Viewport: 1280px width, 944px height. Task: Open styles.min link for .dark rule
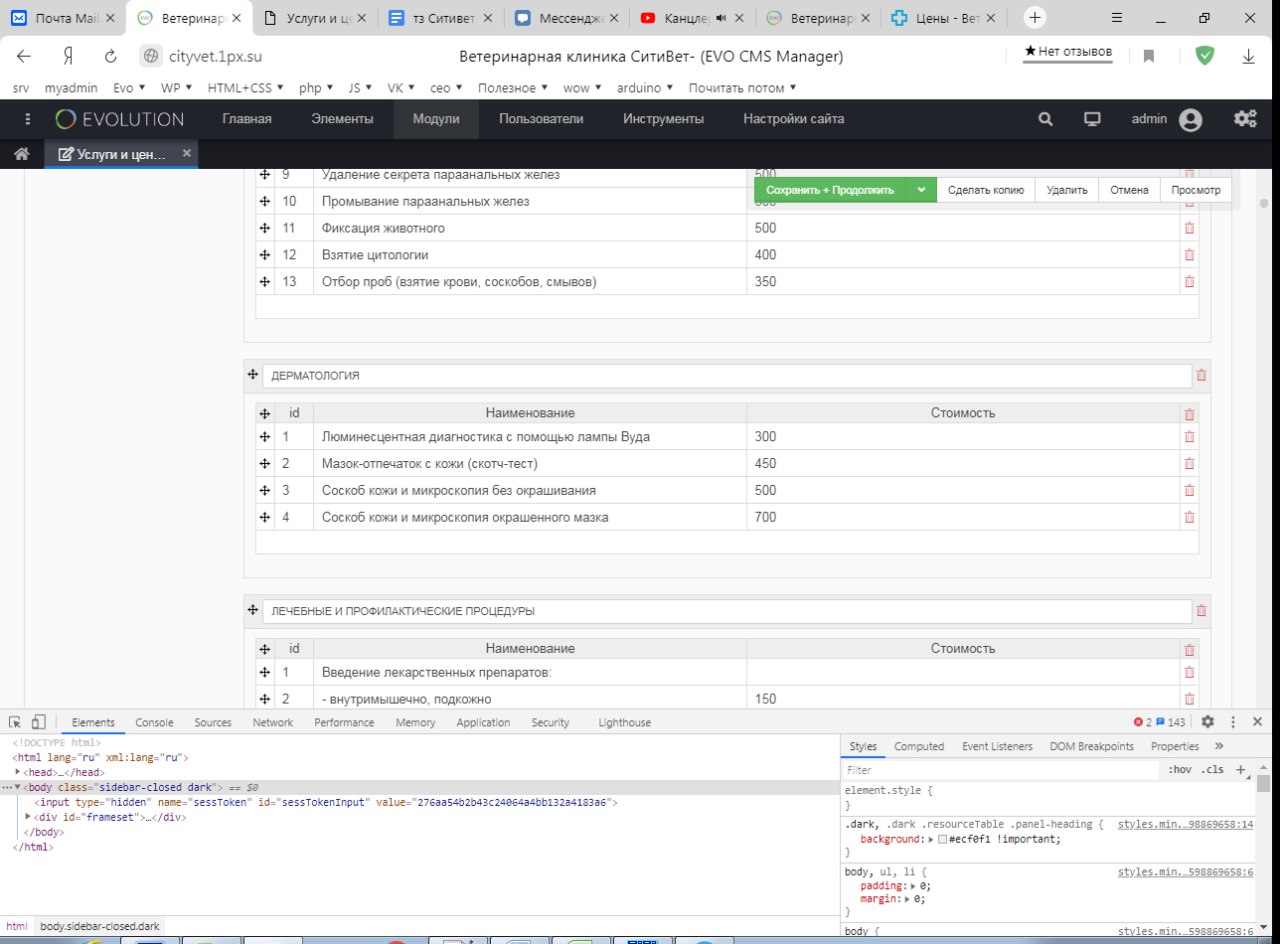pos(1185,824)
